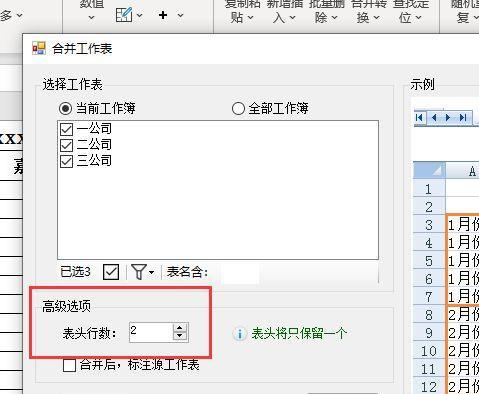Uncheck the 一公司 worksheet checkbox

point(66,129)
